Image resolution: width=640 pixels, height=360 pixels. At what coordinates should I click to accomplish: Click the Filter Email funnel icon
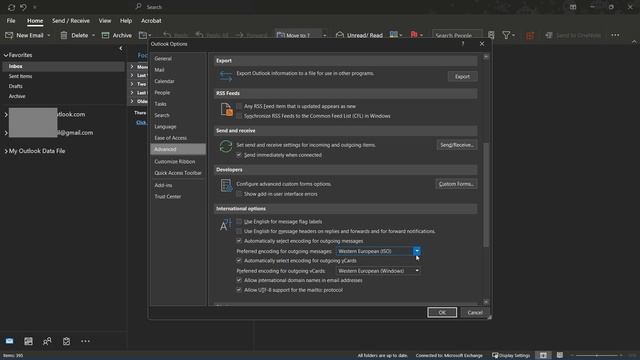pyautogui.click(x=507, y=36)
